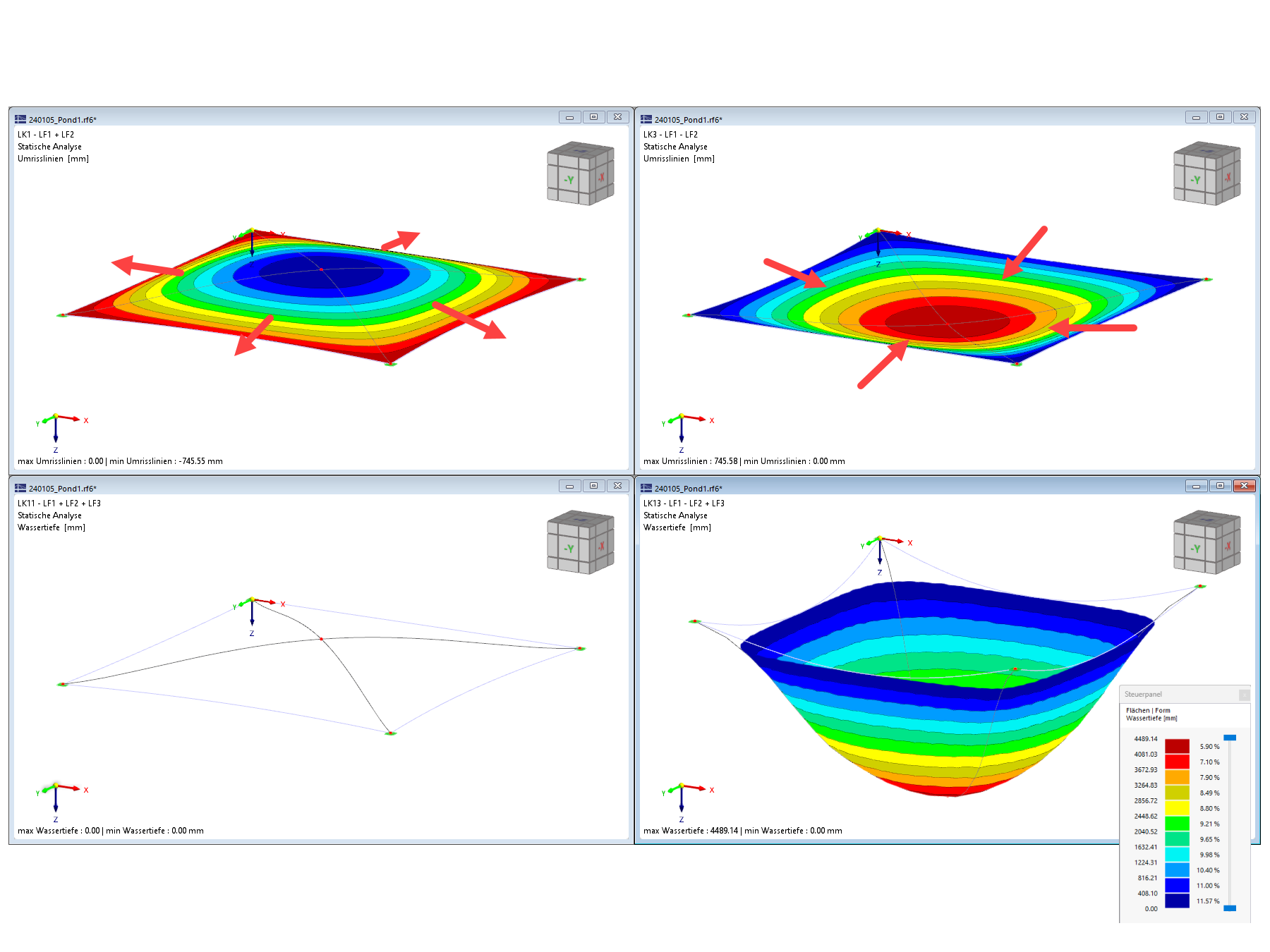This screenshot has width=1270, height=952.
Task: Minimize the LK13 Wassertiefe window
Action: tap(1196, 486)
